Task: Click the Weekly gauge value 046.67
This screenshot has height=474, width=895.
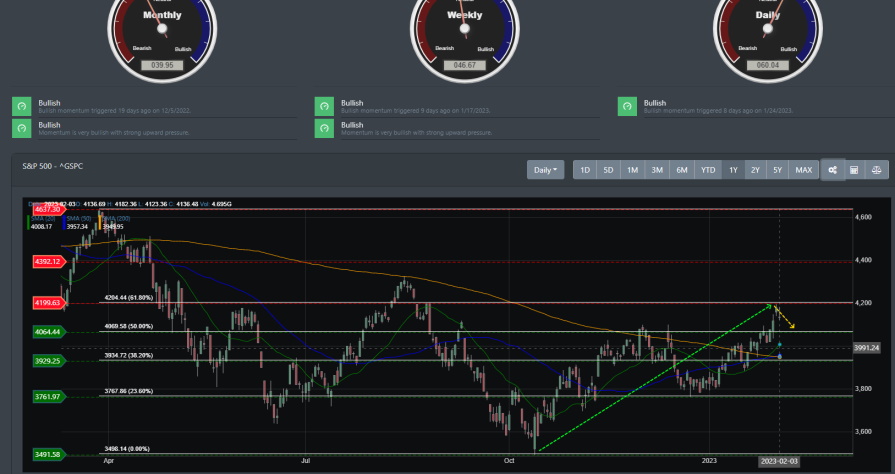Action: tap(465, 65)
